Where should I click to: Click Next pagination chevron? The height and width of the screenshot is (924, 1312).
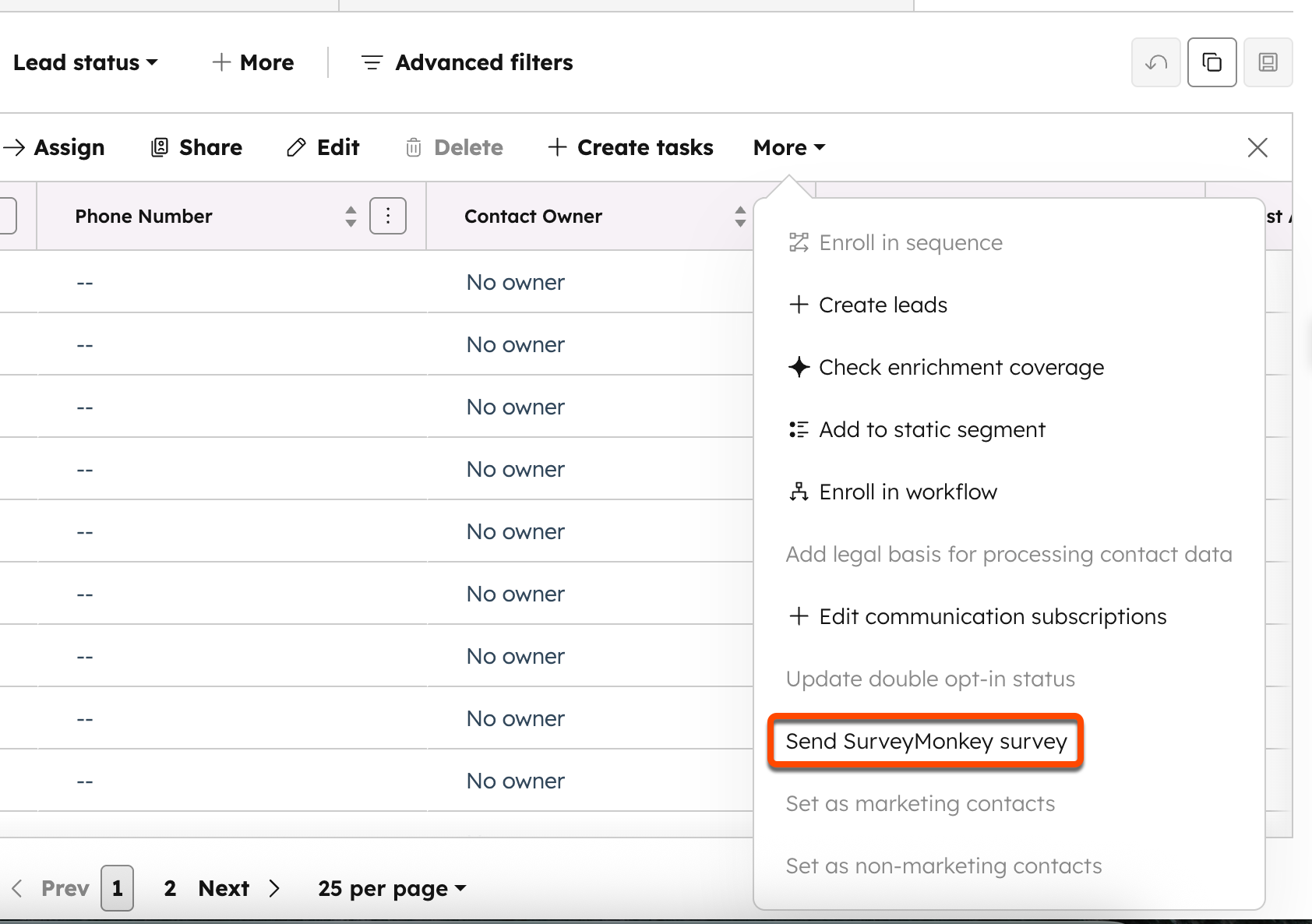point(274,888)
